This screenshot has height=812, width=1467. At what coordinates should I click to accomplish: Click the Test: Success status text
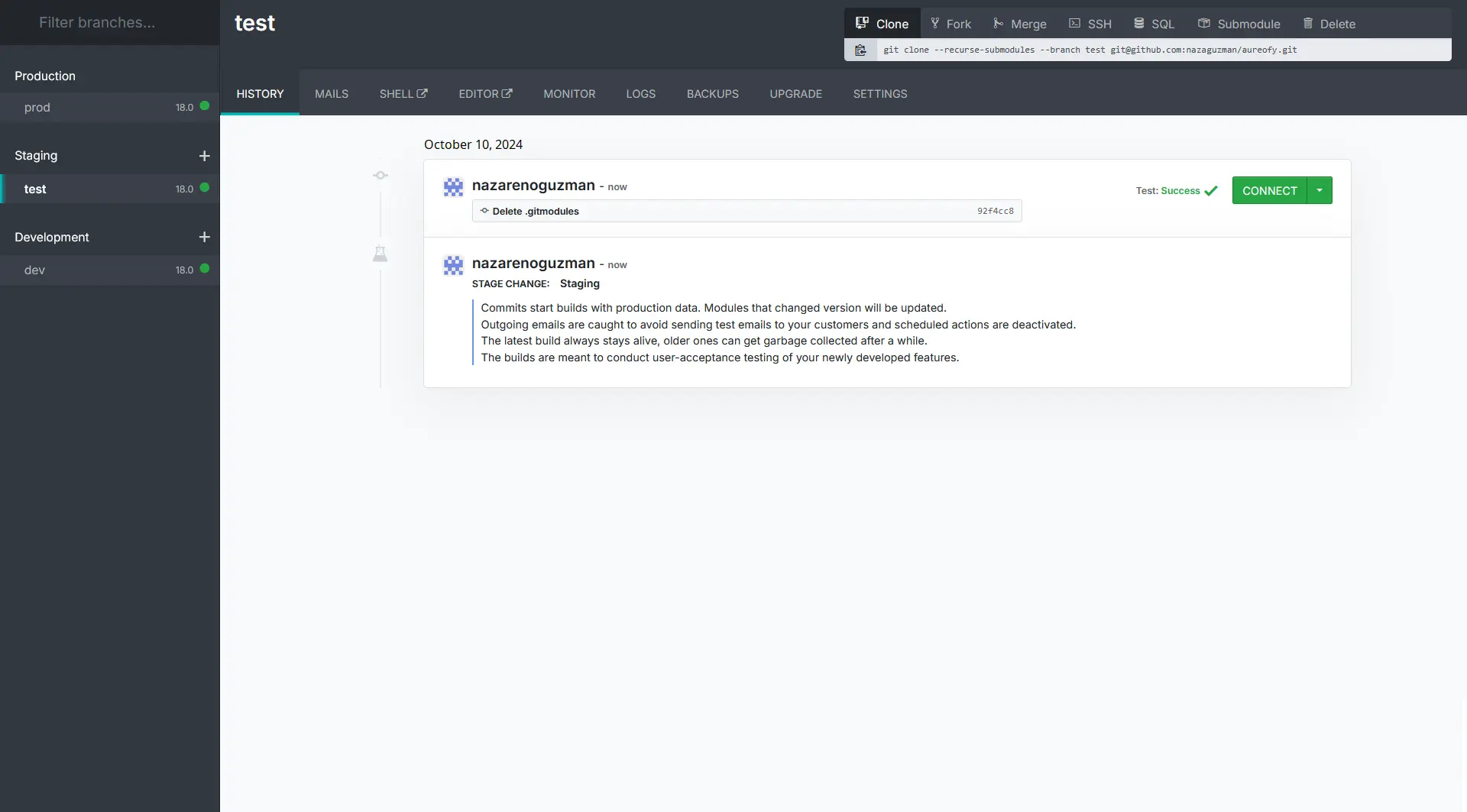[1167, 191]
